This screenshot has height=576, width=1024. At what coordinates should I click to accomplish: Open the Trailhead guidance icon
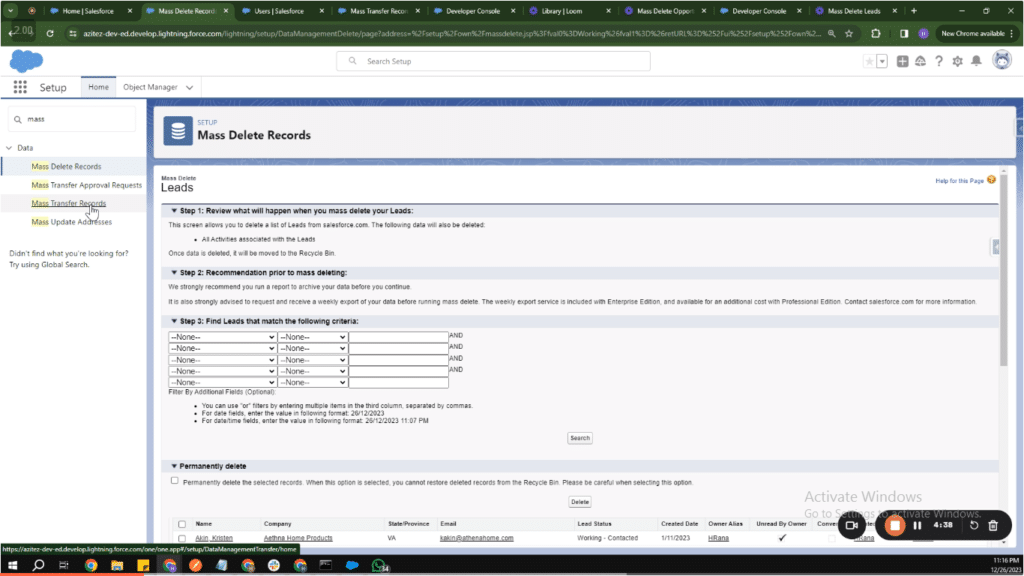pos(920,61)
